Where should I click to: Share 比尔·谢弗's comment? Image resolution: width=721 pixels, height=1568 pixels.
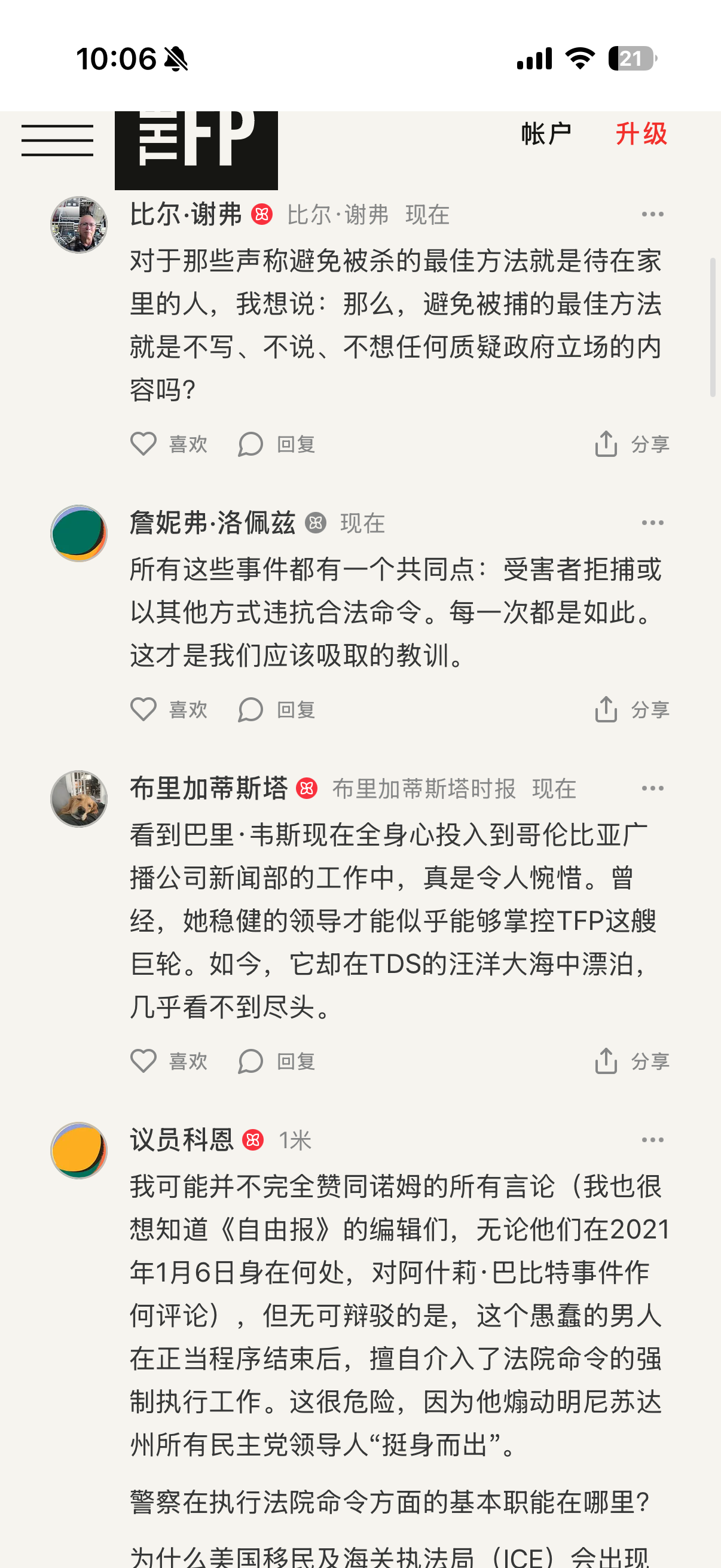(631, 444)
